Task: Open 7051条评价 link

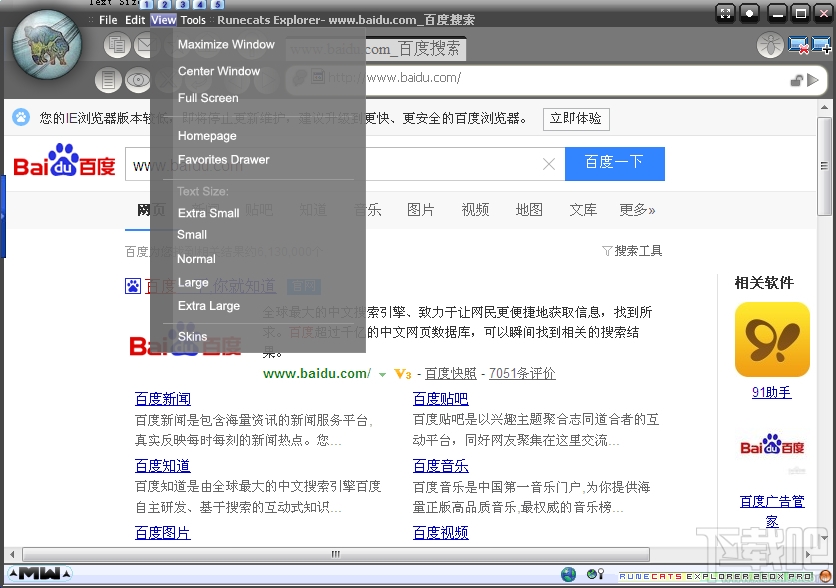Action: (x=522, y=374)
